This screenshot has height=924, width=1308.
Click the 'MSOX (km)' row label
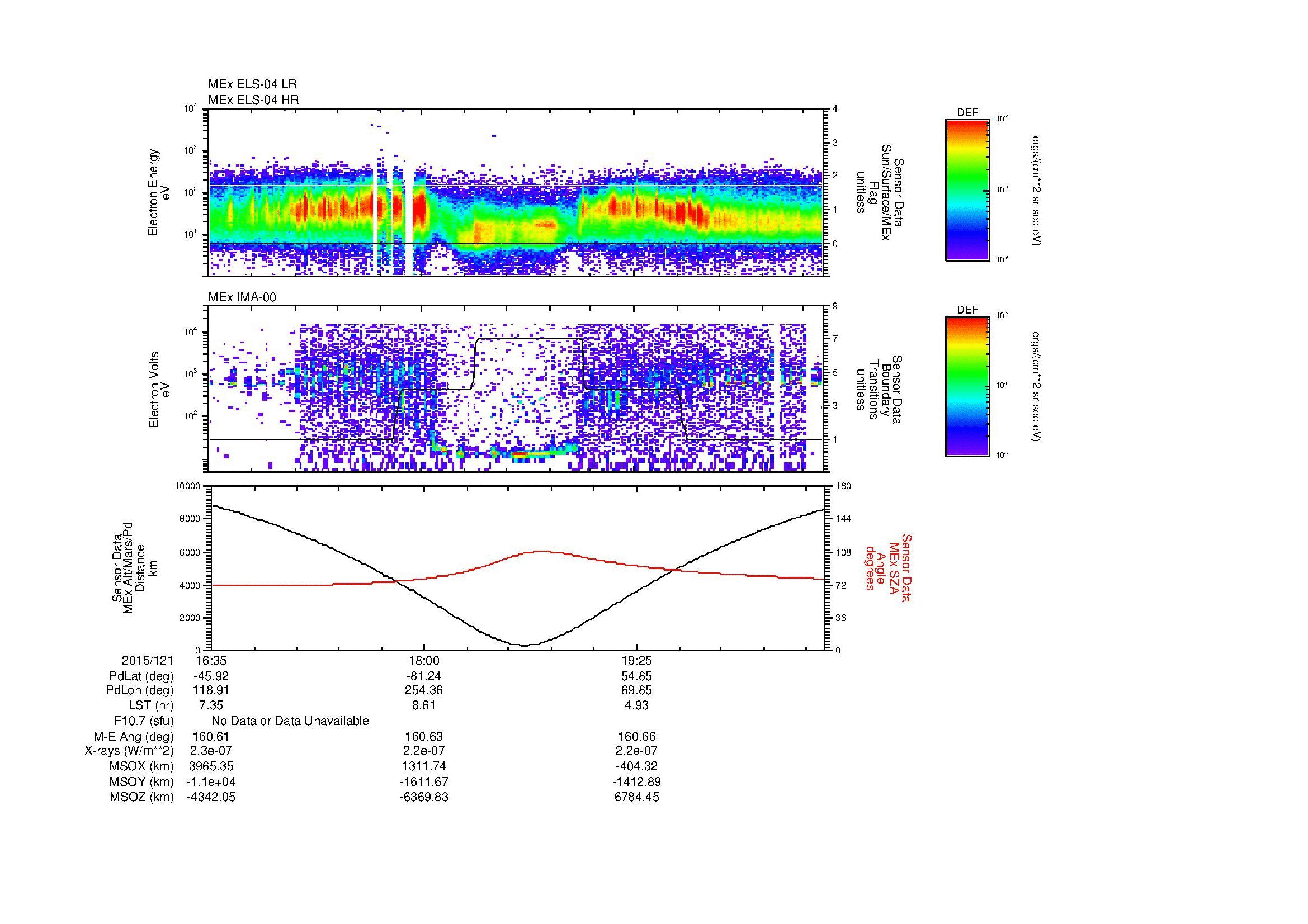pos(142,766)
